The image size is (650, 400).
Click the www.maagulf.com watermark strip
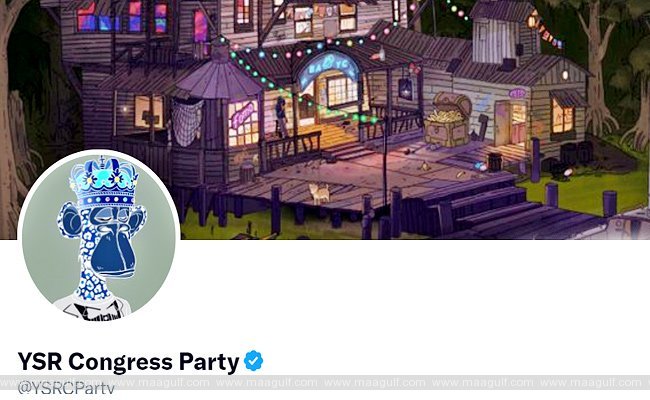coord(325,382)
